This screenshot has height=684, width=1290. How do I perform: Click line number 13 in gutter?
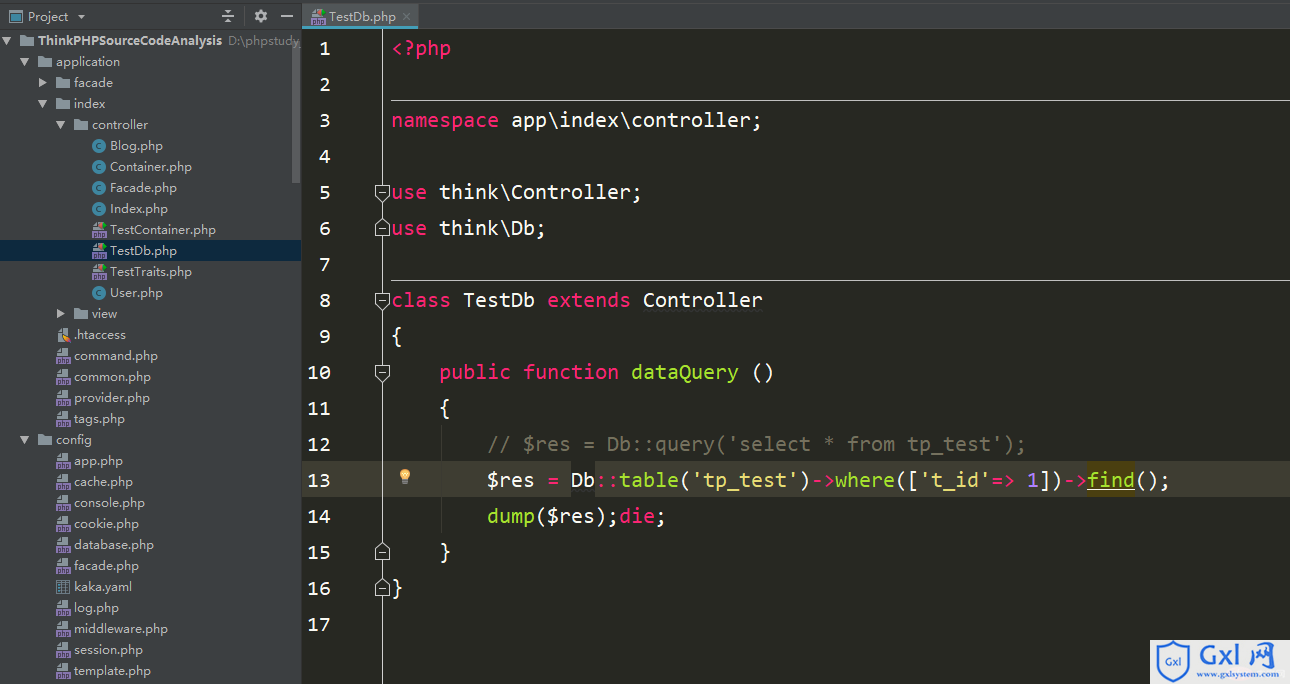click(x=319, y=480)
